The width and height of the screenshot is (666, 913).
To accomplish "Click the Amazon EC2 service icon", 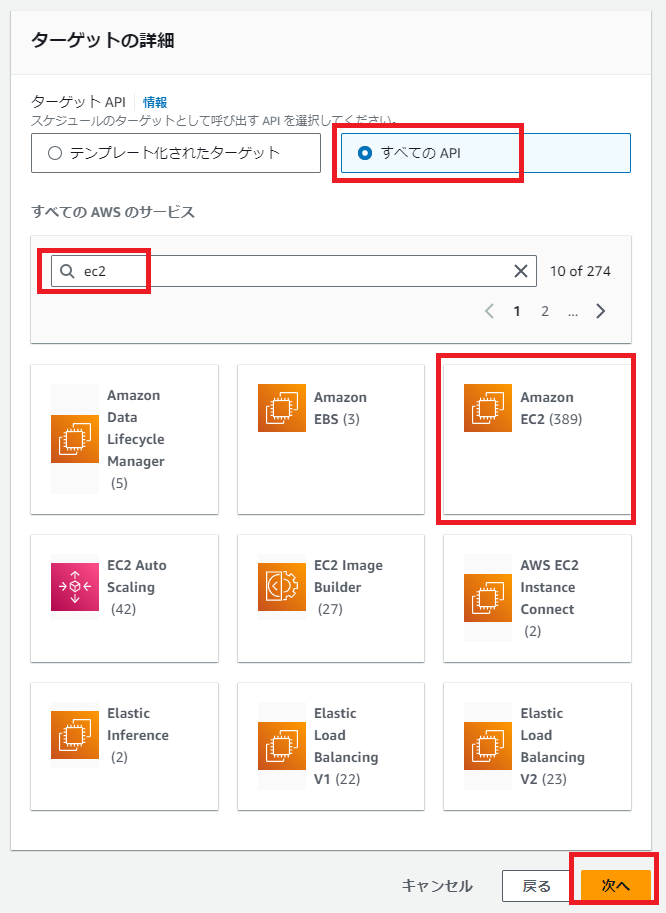I will [488, 408].
